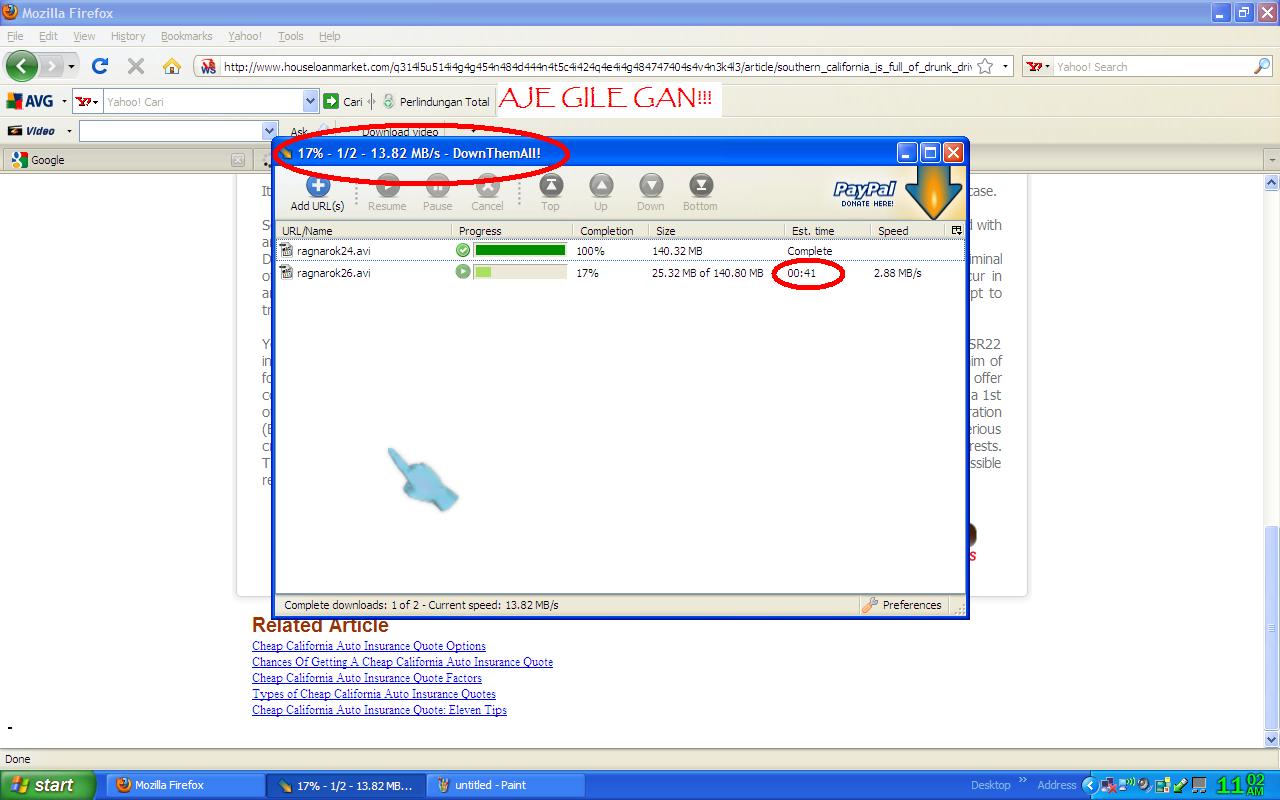
Task: Click the Video toolbar logo
Action: coord(31,131)
